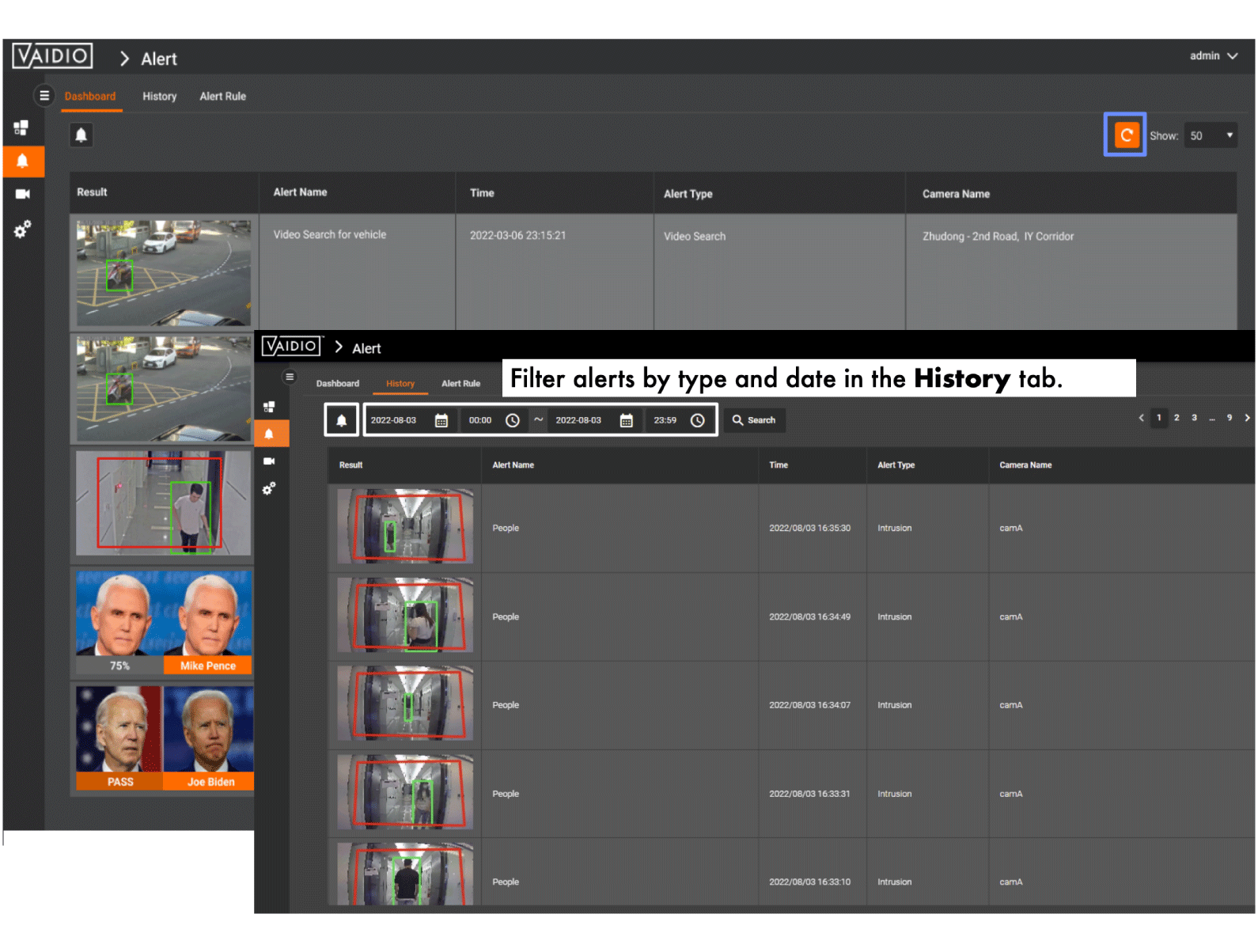This screenshot has height=952, width=1258.
Task: Select orange bell in front window sidebar
Action: (x=271, y=434)
